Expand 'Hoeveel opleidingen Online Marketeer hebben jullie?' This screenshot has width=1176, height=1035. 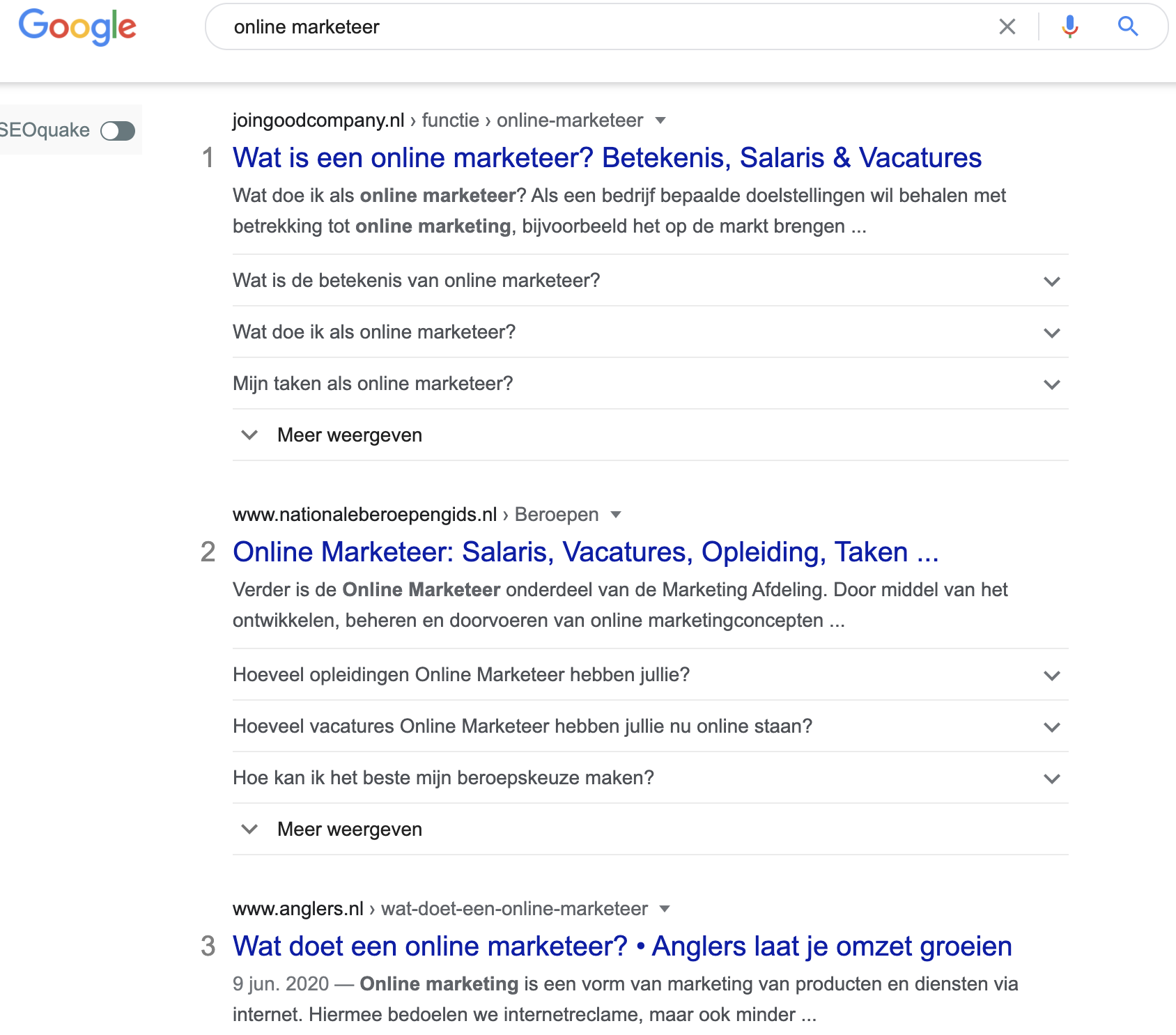(650, 675)
